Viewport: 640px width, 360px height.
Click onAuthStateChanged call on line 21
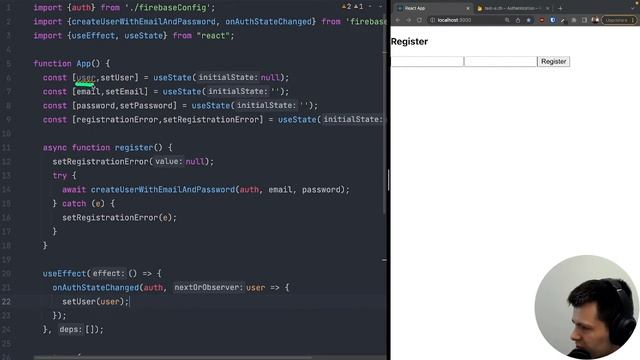coord(96,288)
